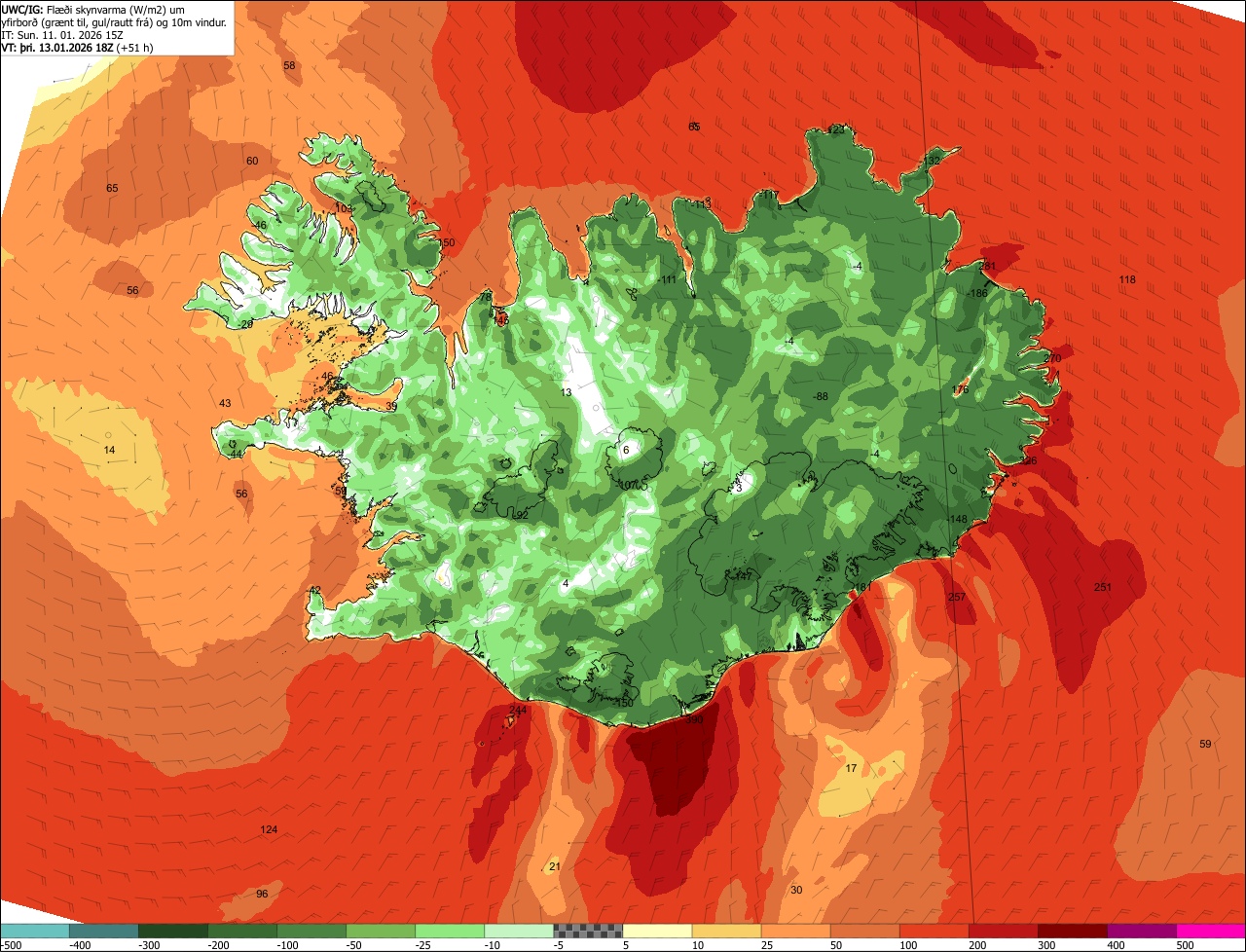Click the map value '43' off the west coast
Image resolution: width=1246 pixels, height=952 pixels.
tap(225, 404)
